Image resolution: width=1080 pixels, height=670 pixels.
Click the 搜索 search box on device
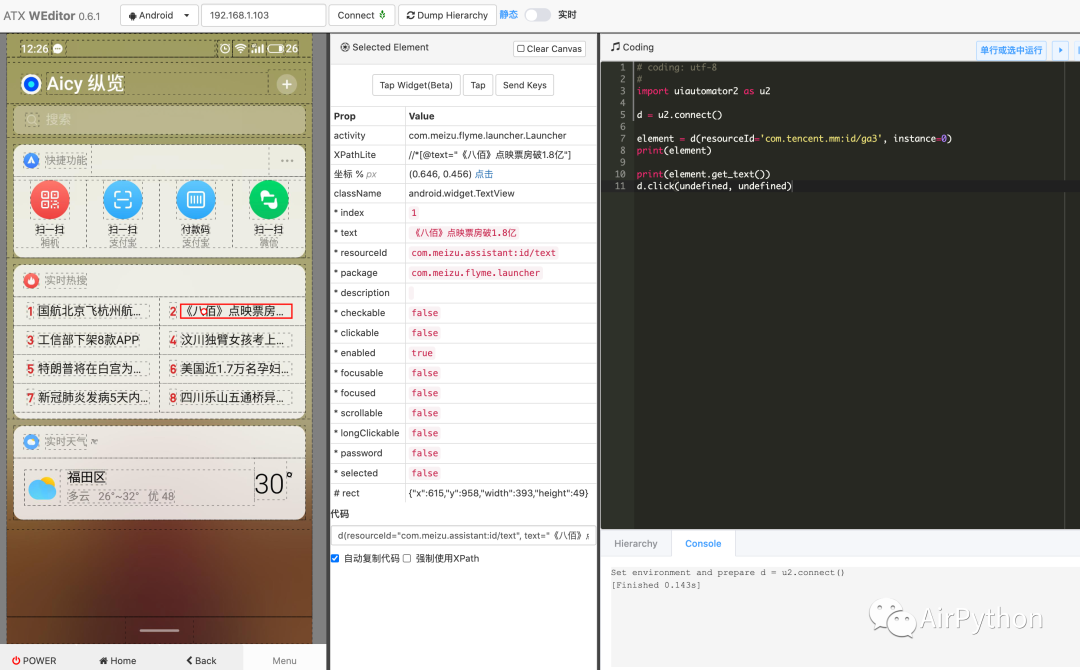coord(160,120)
